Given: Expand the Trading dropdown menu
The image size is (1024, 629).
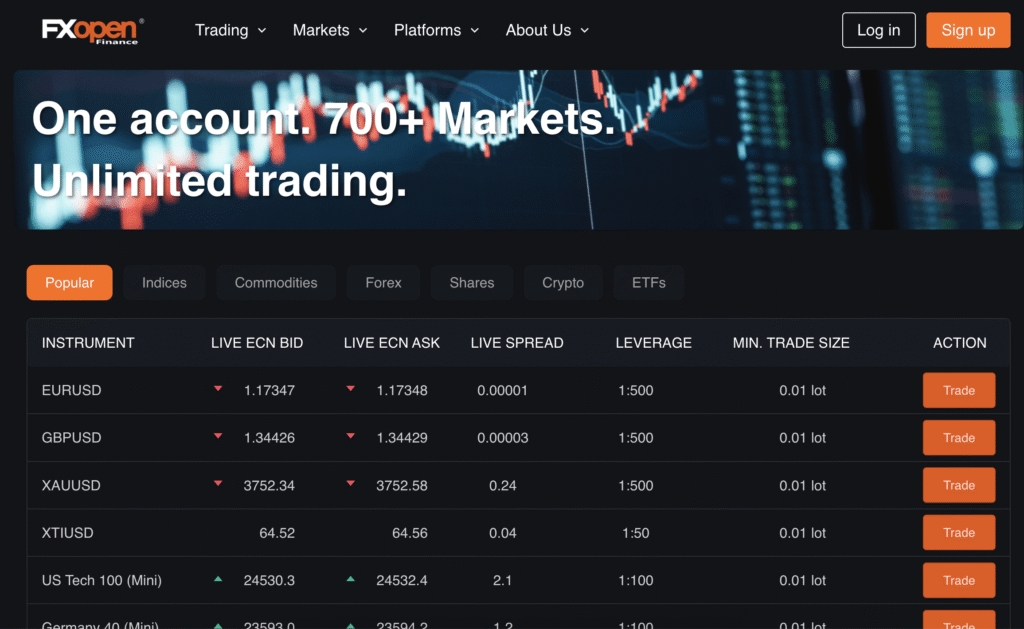Looking at the screenshot, I should point(231,30).
